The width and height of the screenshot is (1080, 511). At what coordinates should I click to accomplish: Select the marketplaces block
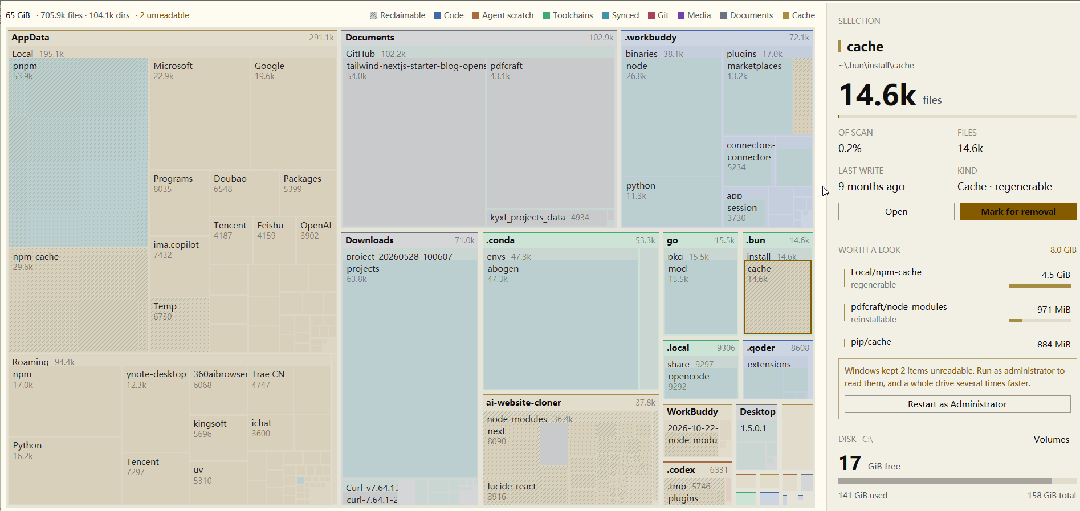click(758, 96)
